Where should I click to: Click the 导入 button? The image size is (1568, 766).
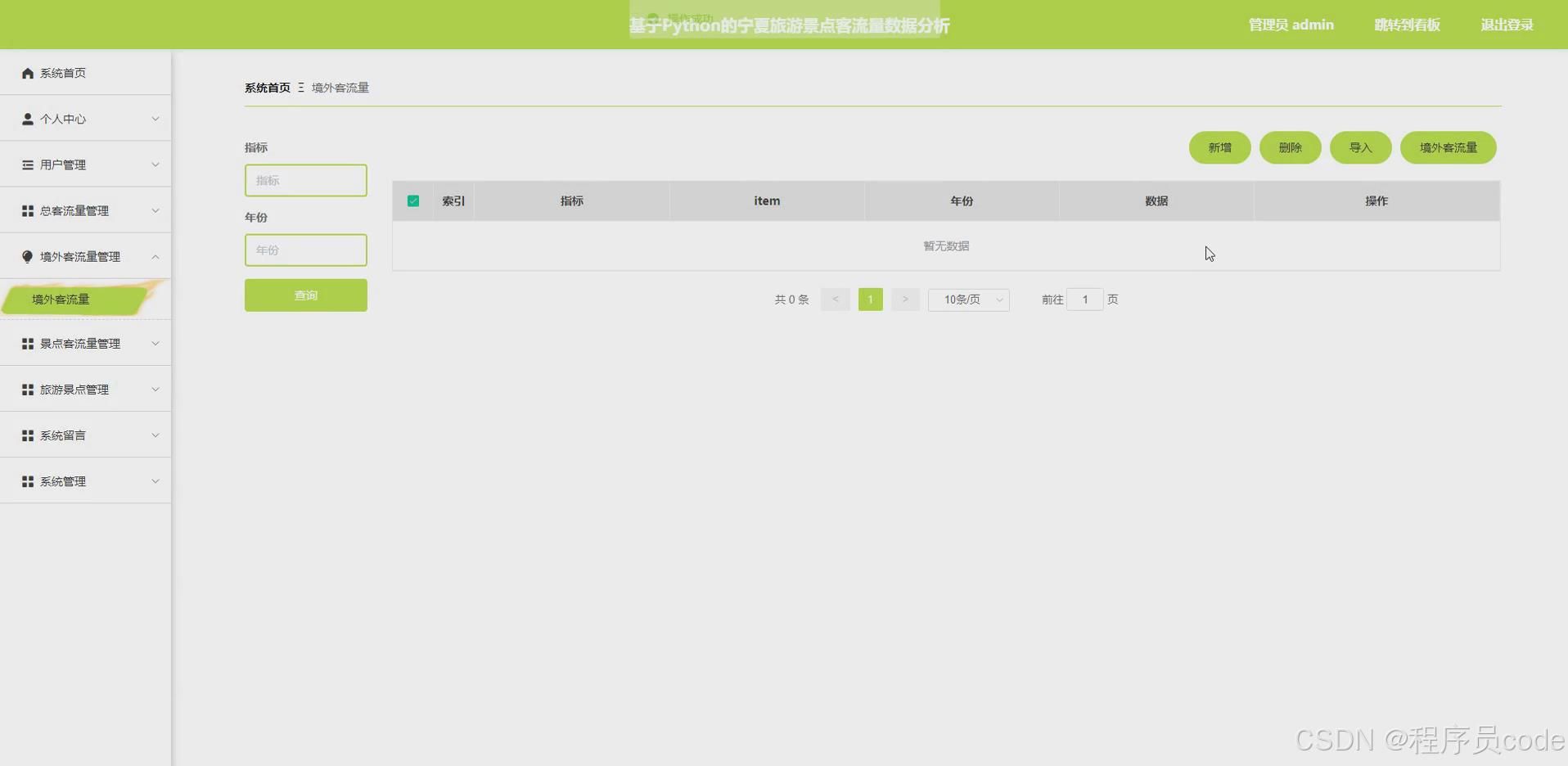[1360, 147]
